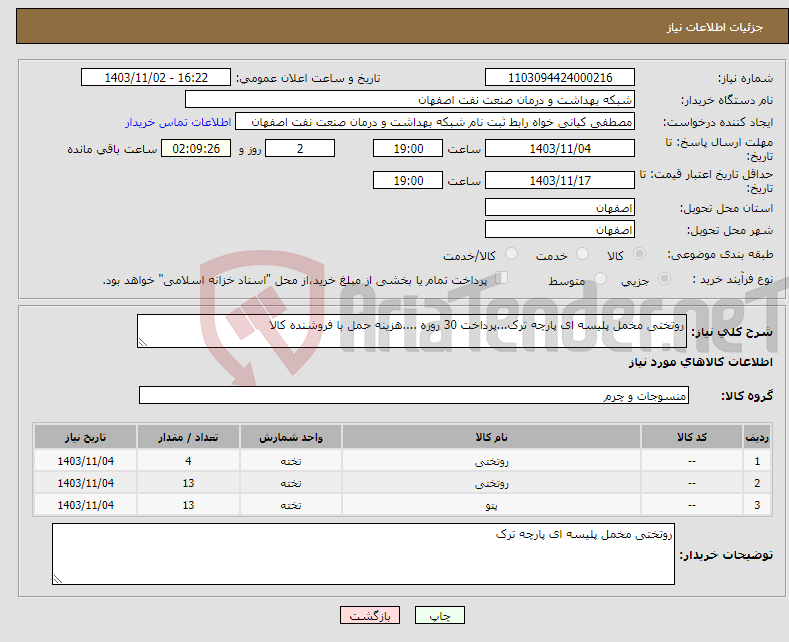The height and width of the screenshot is (642, 789).
Task: Select the متوسط purchase type radio
Action: (600, 278)
